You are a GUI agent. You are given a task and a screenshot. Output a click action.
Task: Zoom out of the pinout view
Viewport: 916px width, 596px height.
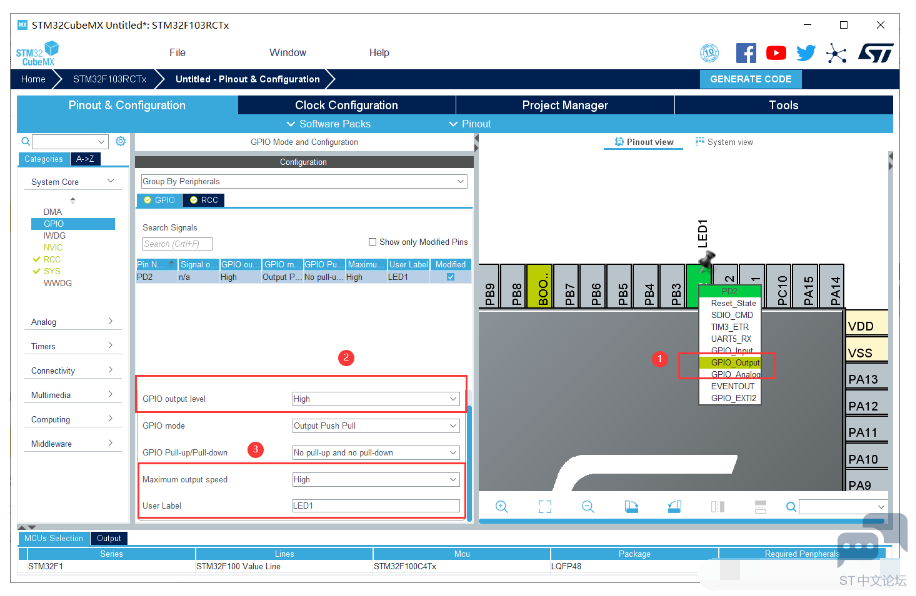point(588,507)
